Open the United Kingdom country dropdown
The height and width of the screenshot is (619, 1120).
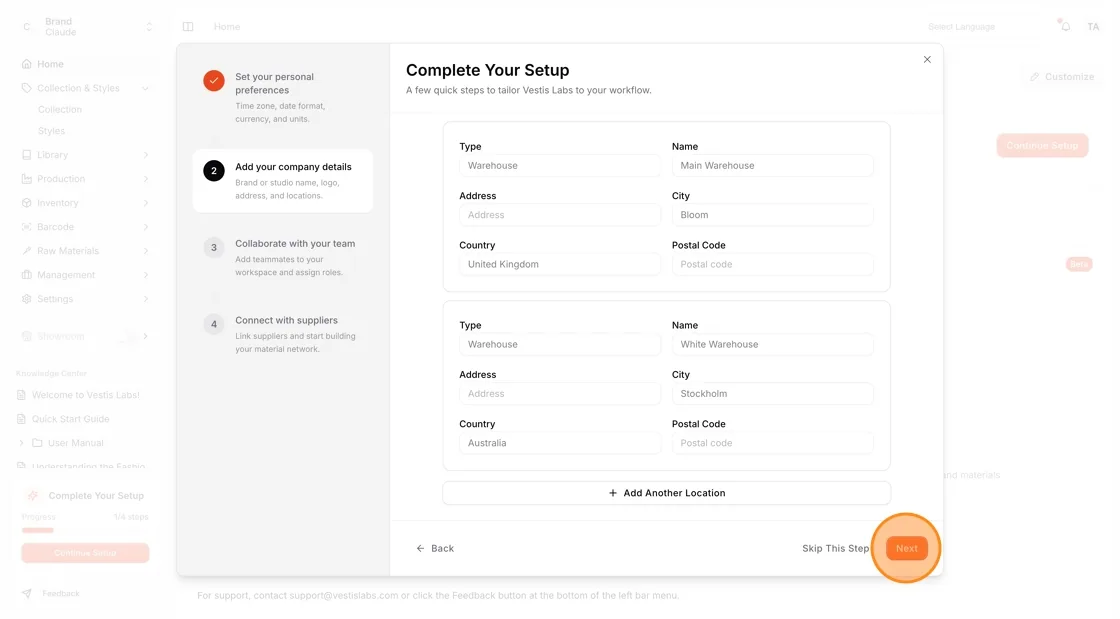[560, 264]
